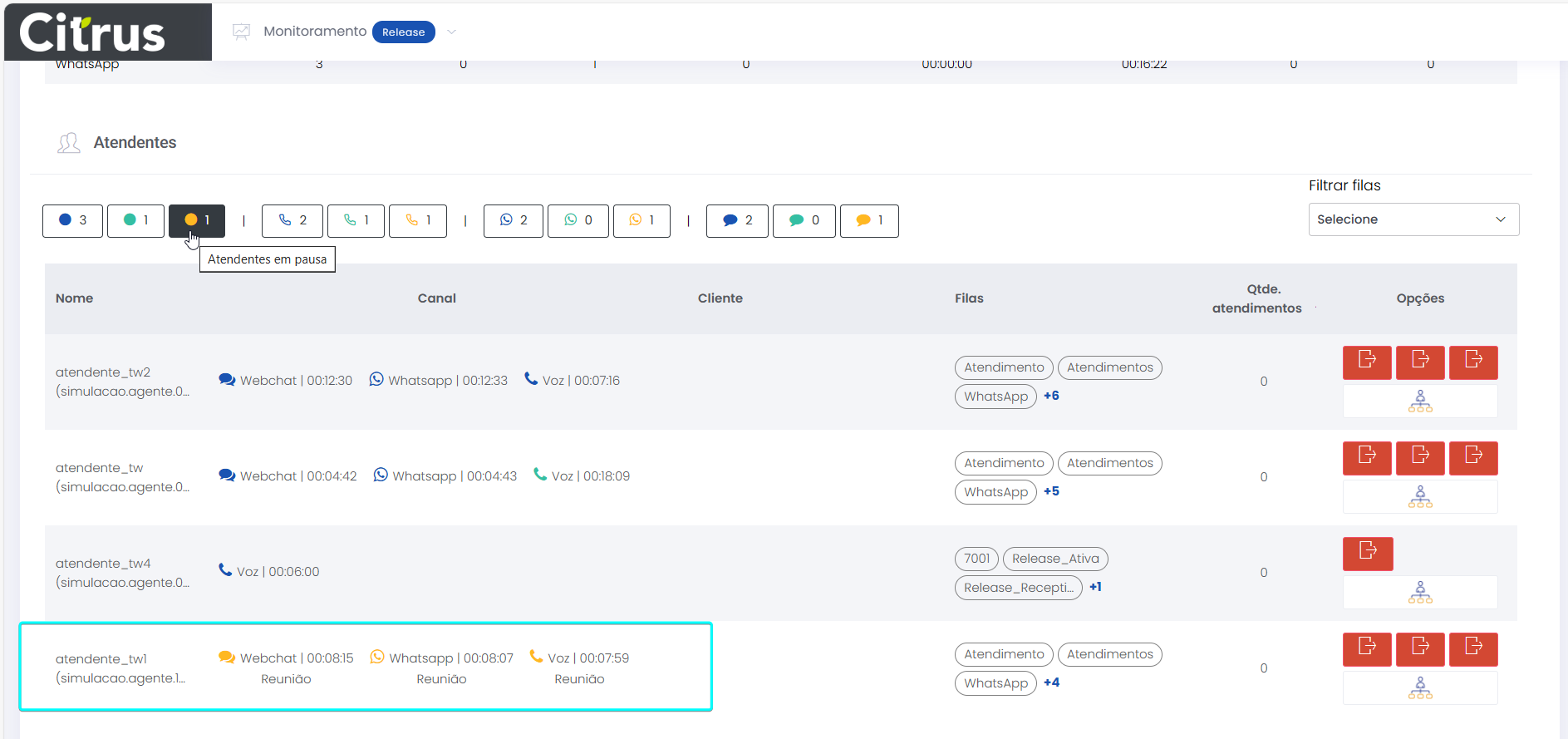Click the Release badge in header

pyautogui.click(x=403, y=32)
